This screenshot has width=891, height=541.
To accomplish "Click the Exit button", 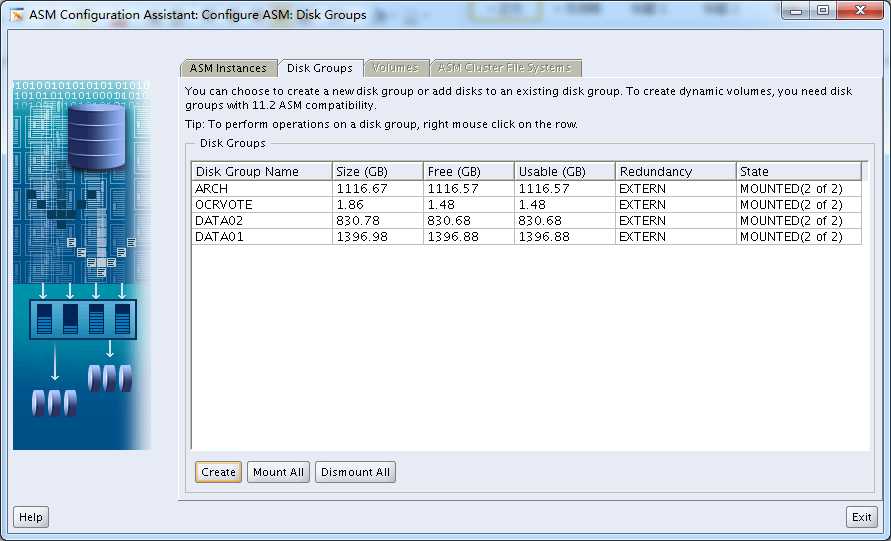I will [861, 517].
